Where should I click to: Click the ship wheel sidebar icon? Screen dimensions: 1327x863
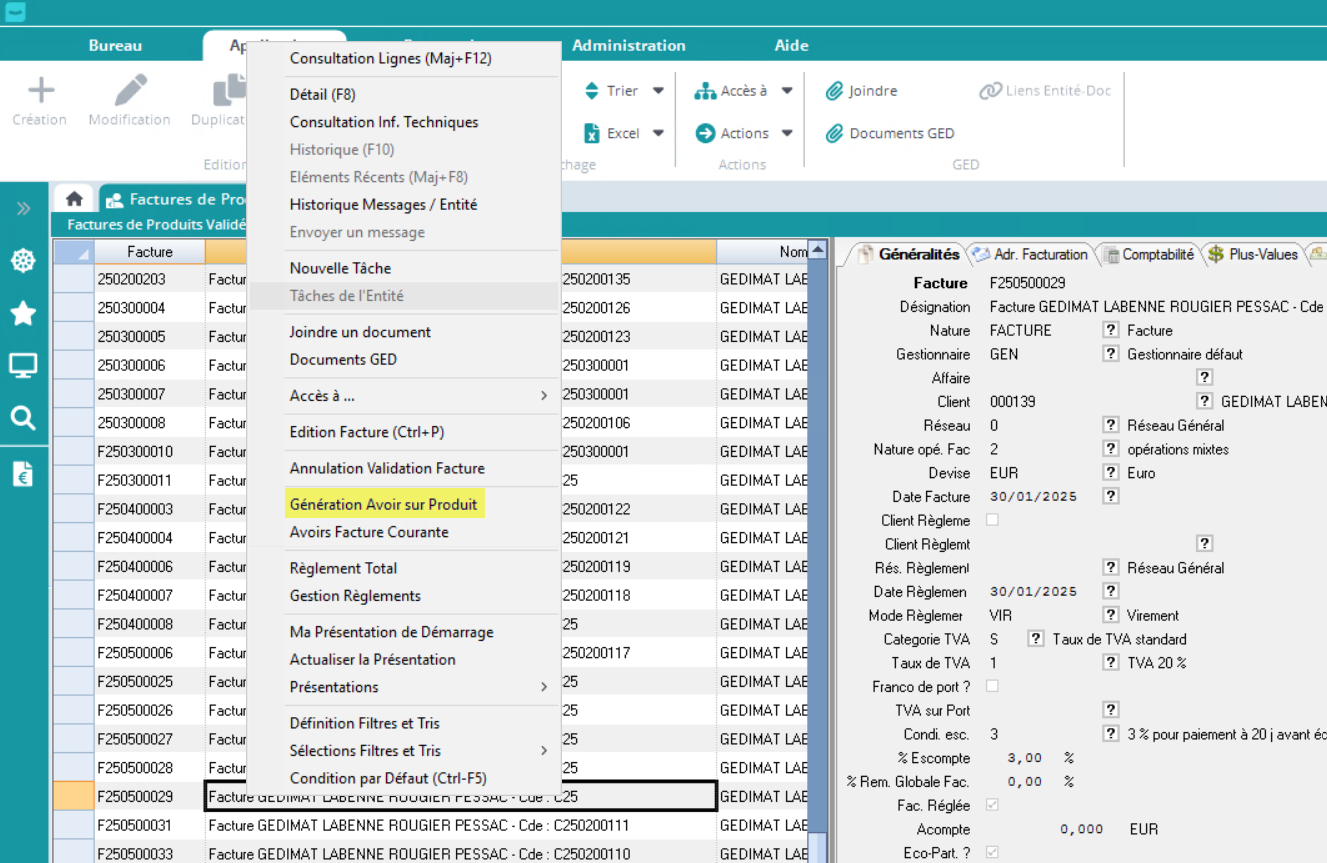(x=23, y=262)
